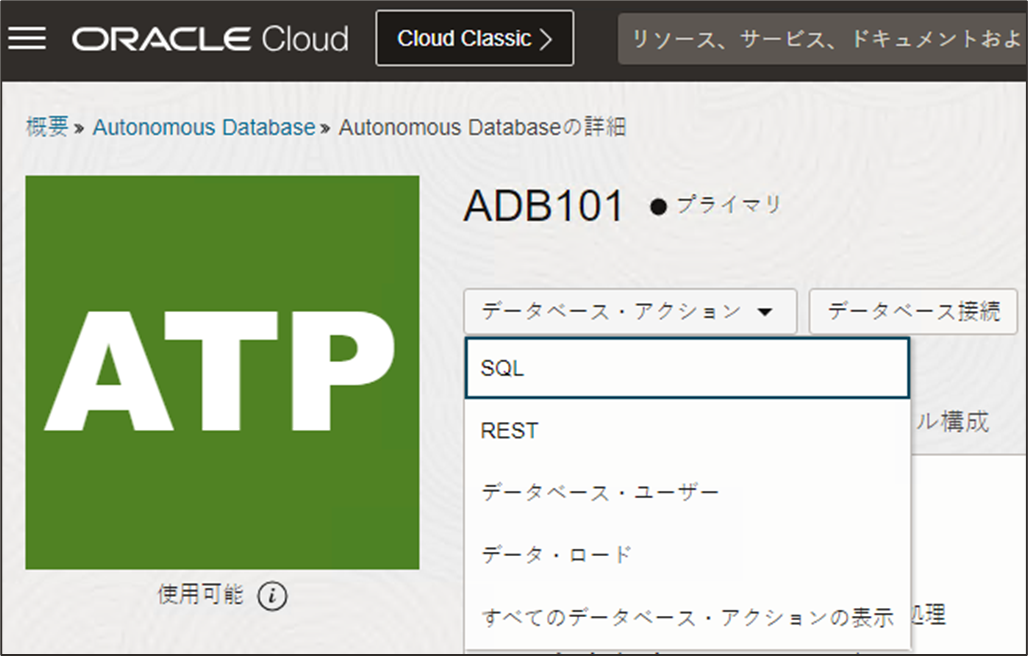Focus the resources and services search field
1028x656 pixels.
(x=823, y=39)
